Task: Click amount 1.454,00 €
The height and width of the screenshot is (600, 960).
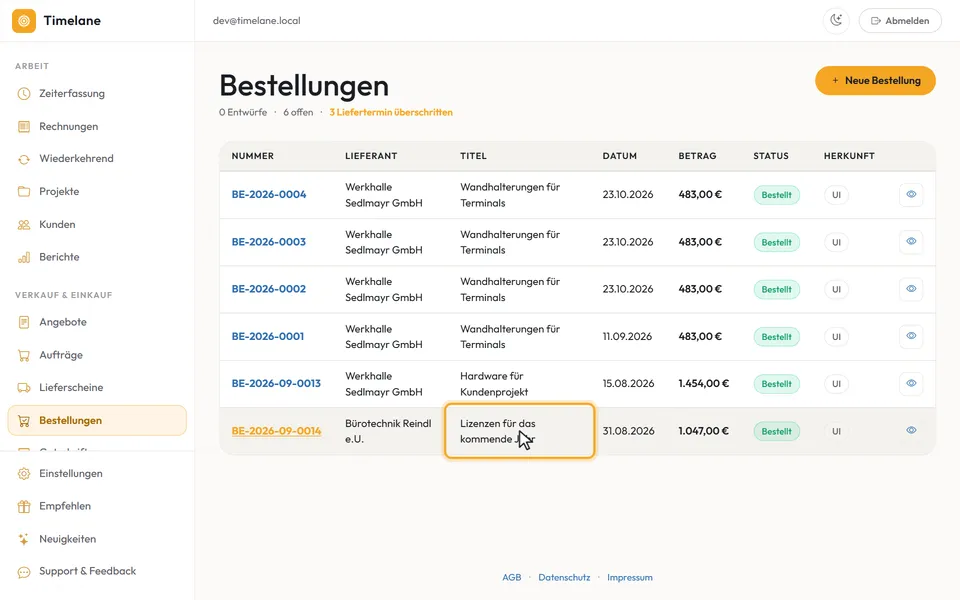Action: point(703,384)
